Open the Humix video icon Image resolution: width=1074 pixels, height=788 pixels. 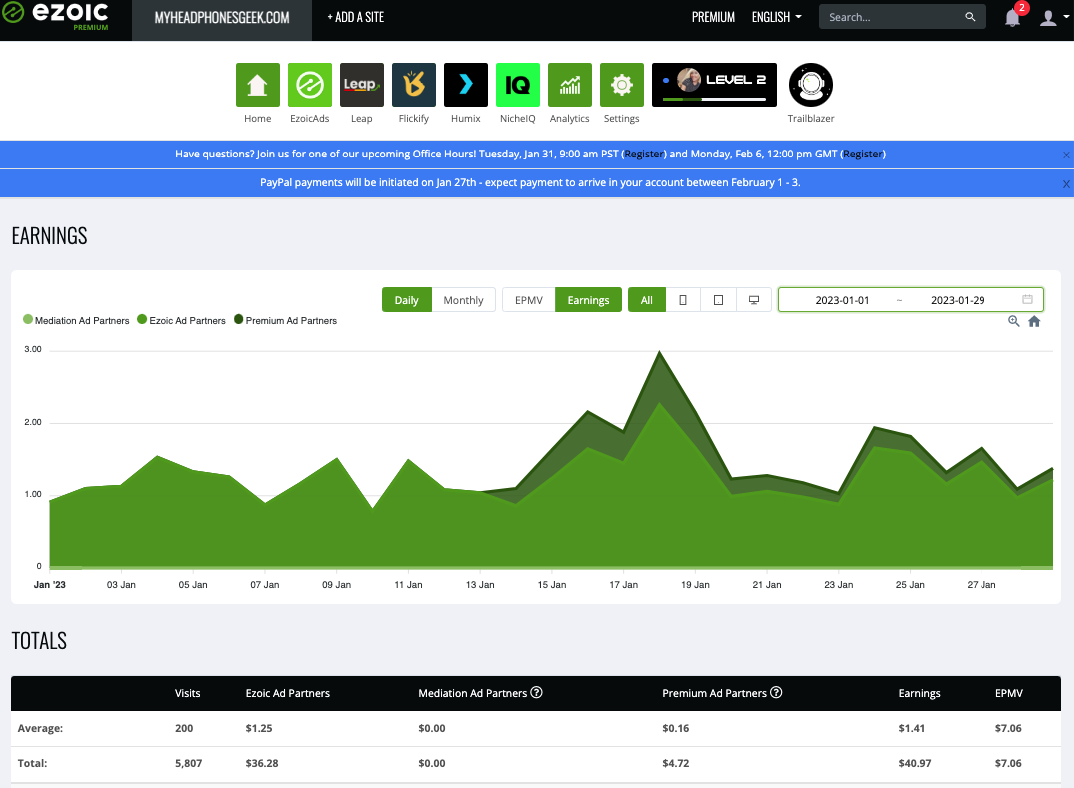click(x=466, y=85)
